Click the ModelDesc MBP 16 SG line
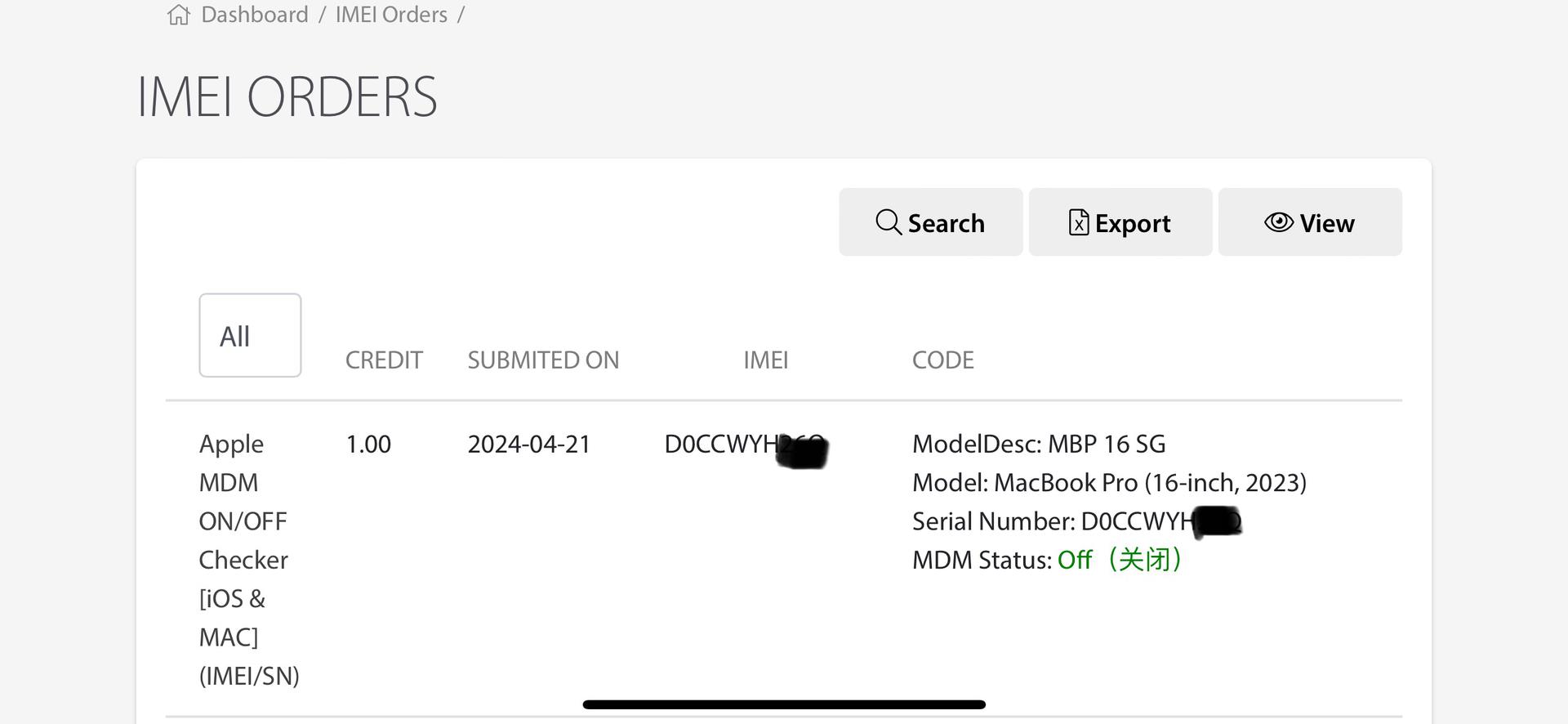 point(1039,445)
